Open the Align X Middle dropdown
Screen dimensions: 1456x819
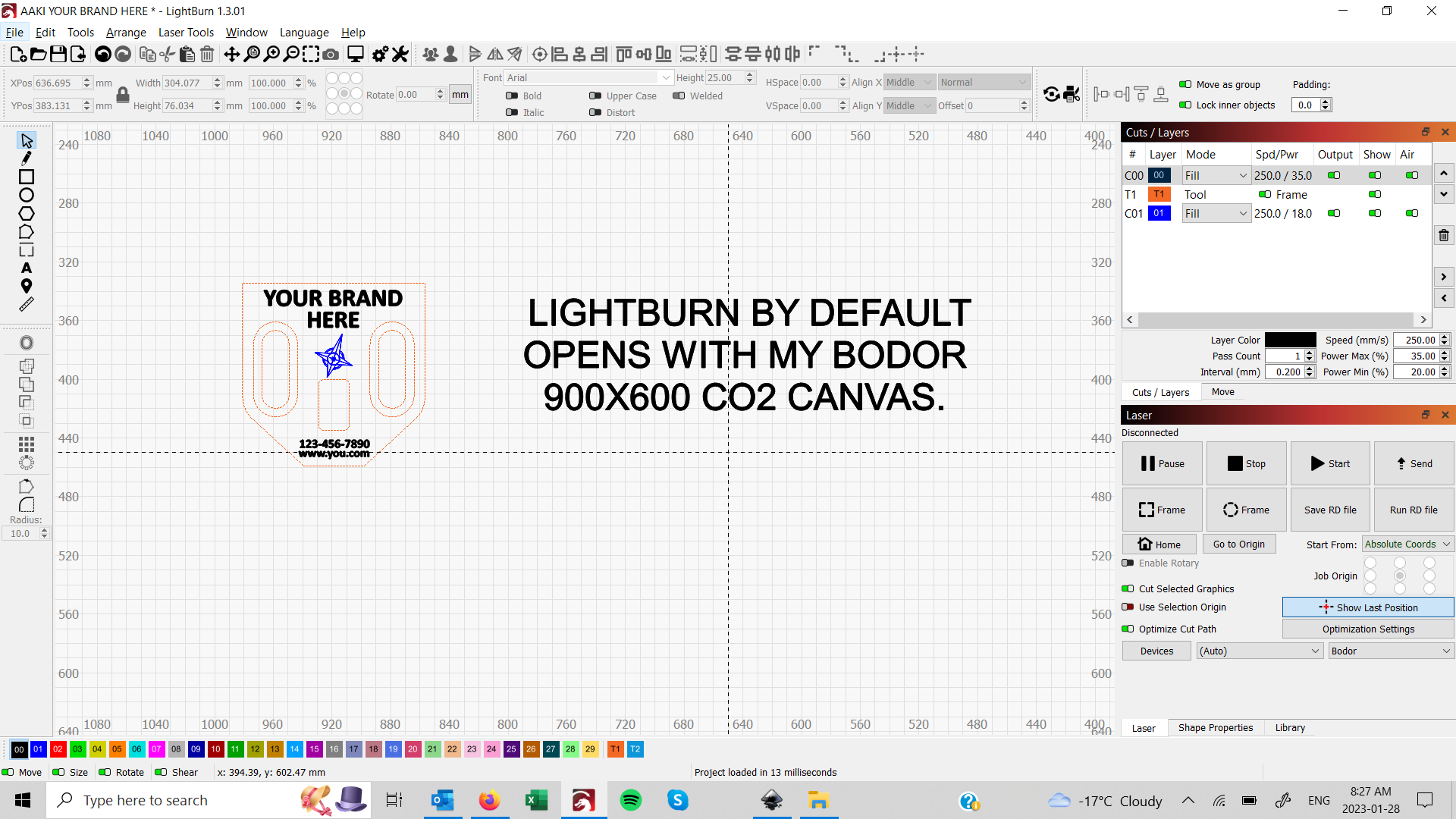(x=909, y=82)
